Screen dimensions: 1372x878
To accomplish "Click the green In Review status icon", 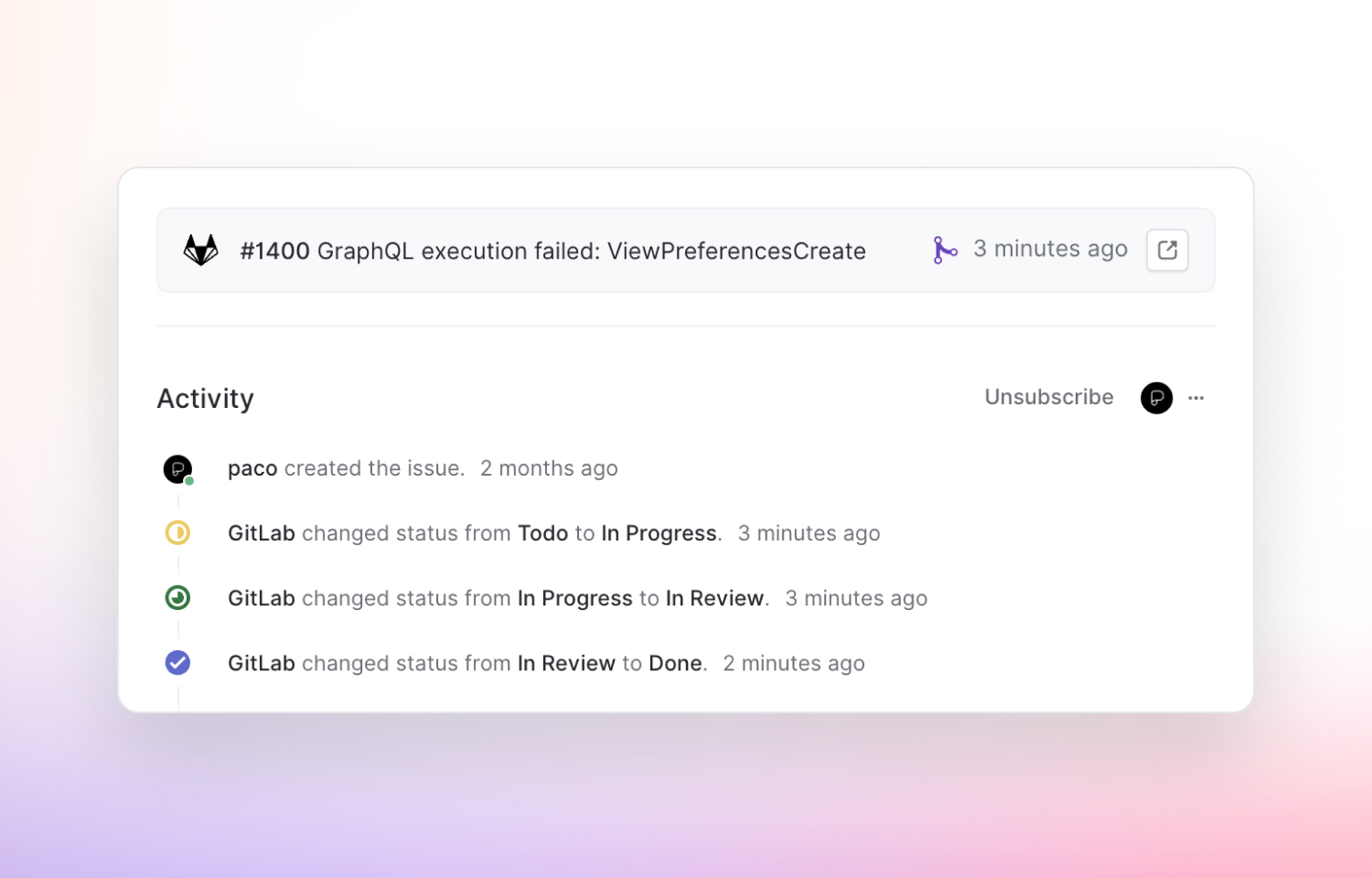I will [x=177, y=597].
